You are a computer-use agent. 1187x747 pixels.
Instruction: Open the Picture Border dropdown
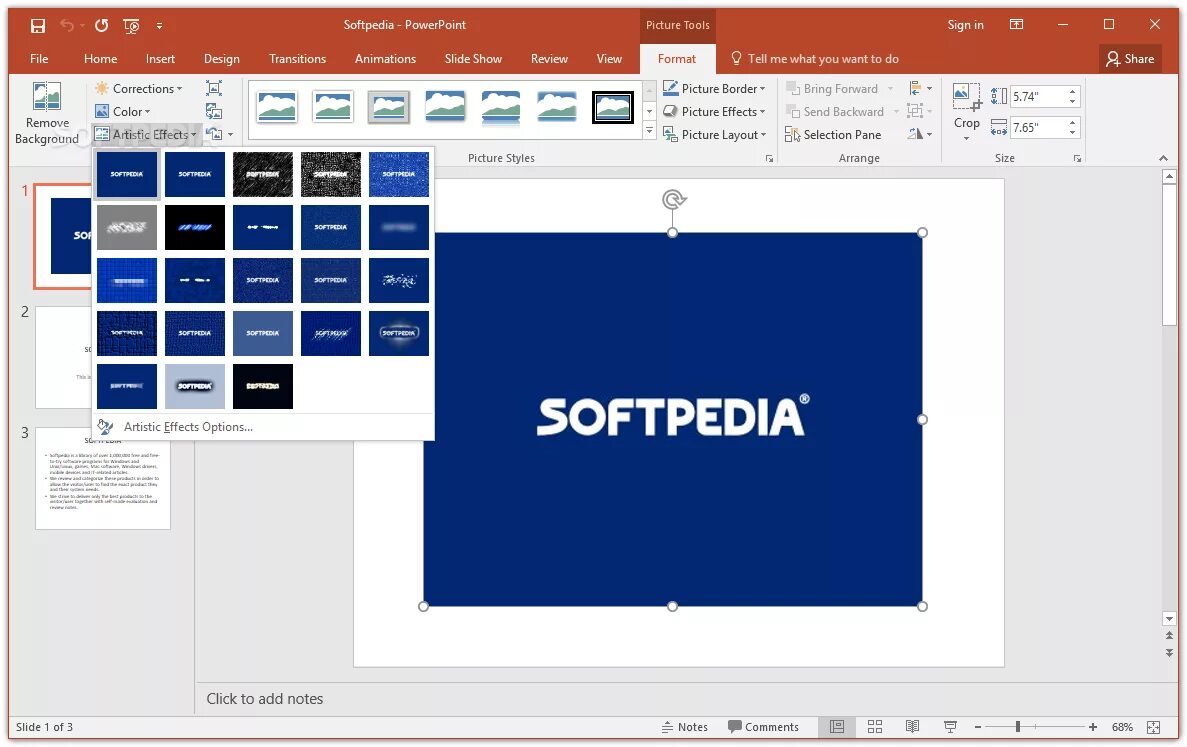(714, 89)
